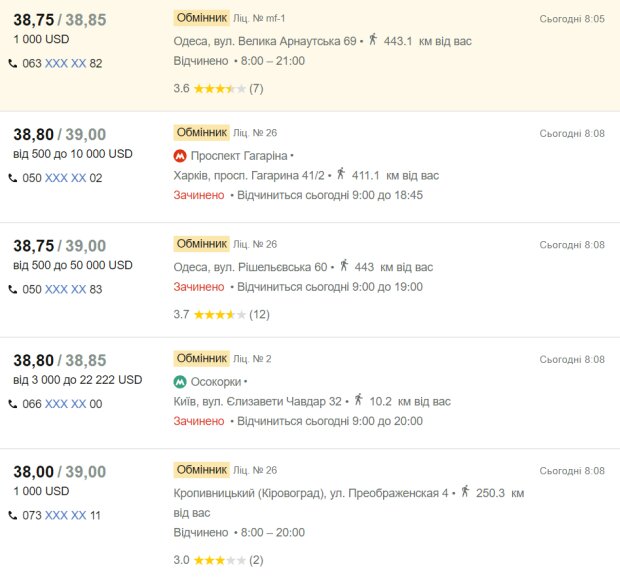Click walking icon beside 250.3 км distance
This screenshot has height=581, width=620.
[465, 491]
